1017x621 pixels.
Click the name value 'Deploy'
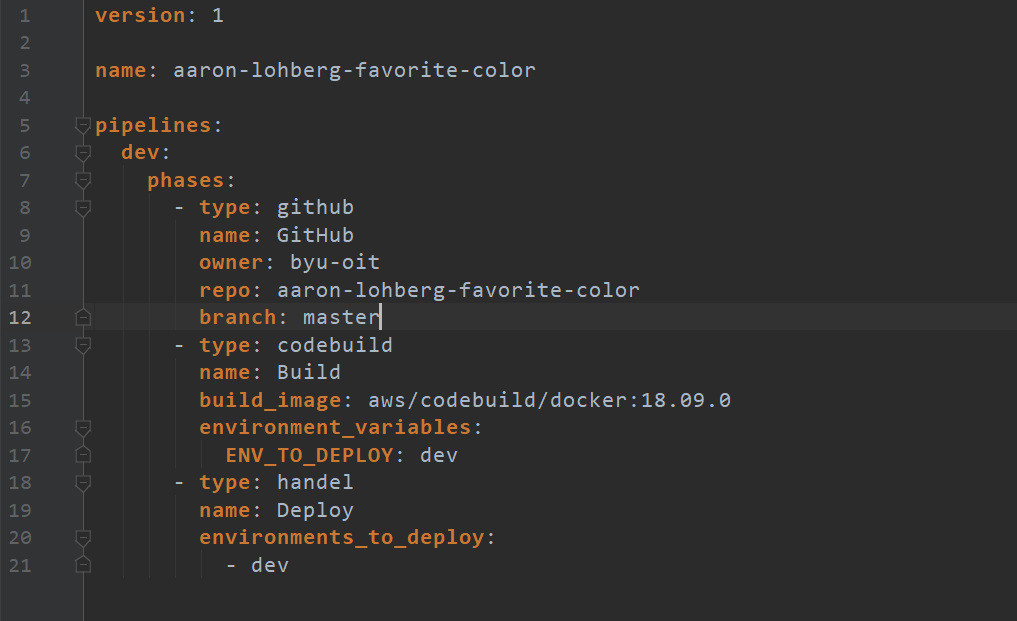[316, 511]
